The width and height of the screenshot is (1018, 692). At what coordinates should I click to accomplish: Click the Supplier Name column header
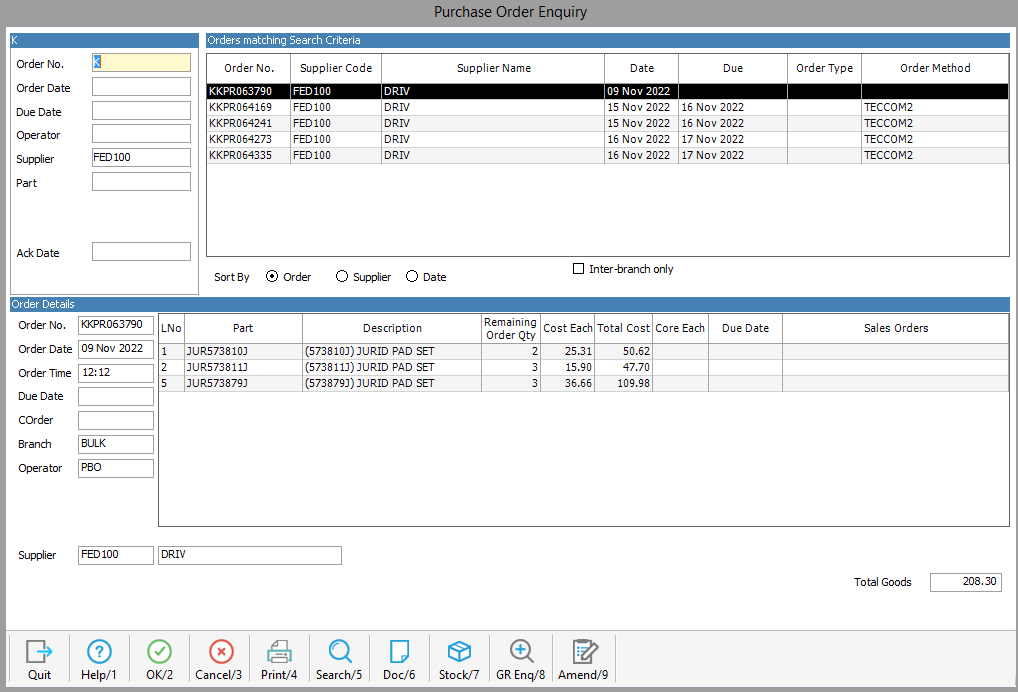click(493, 68)
